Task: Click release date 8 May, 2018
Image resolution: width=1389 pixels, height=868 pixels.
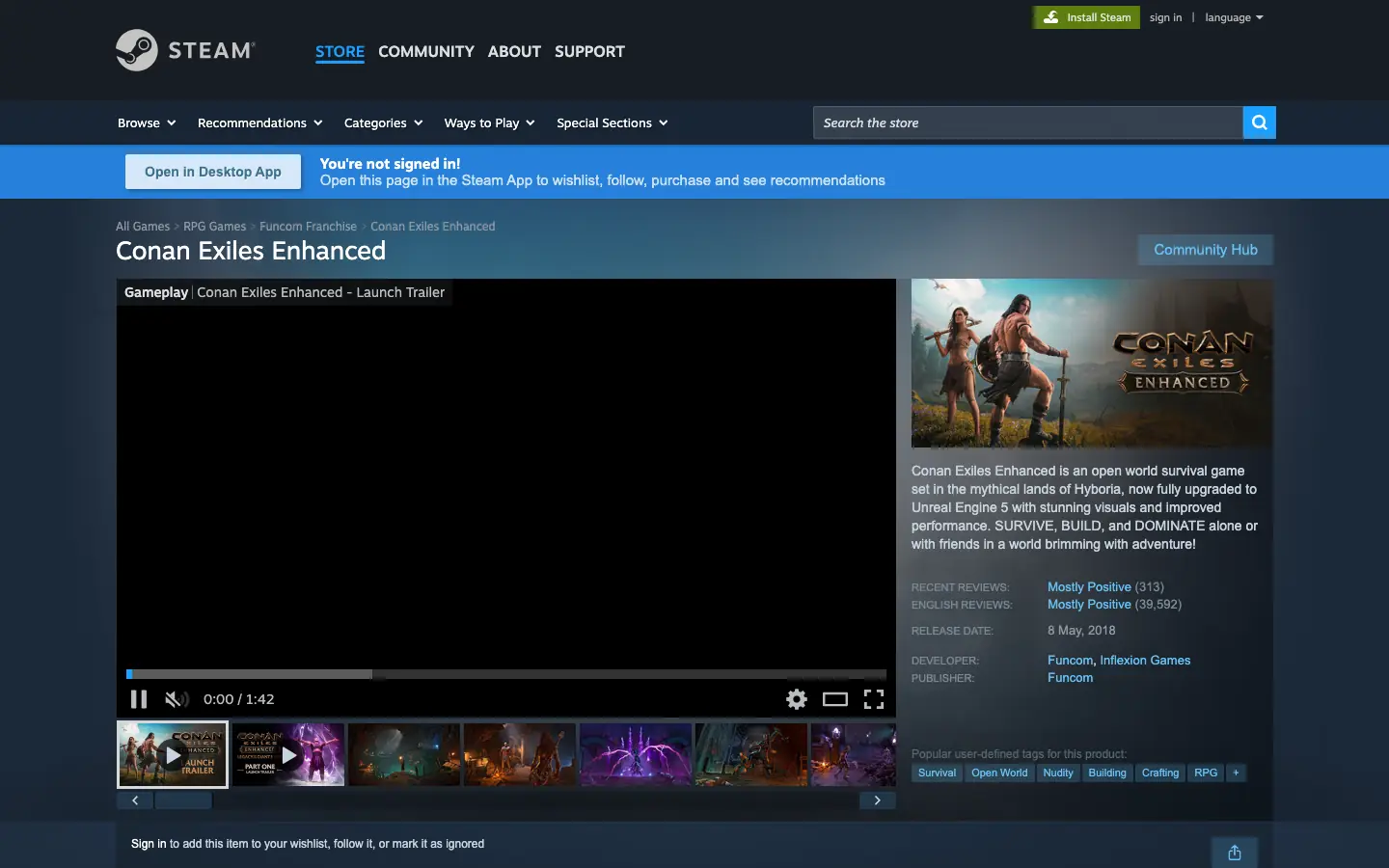Action: (x=1081, y=631)
